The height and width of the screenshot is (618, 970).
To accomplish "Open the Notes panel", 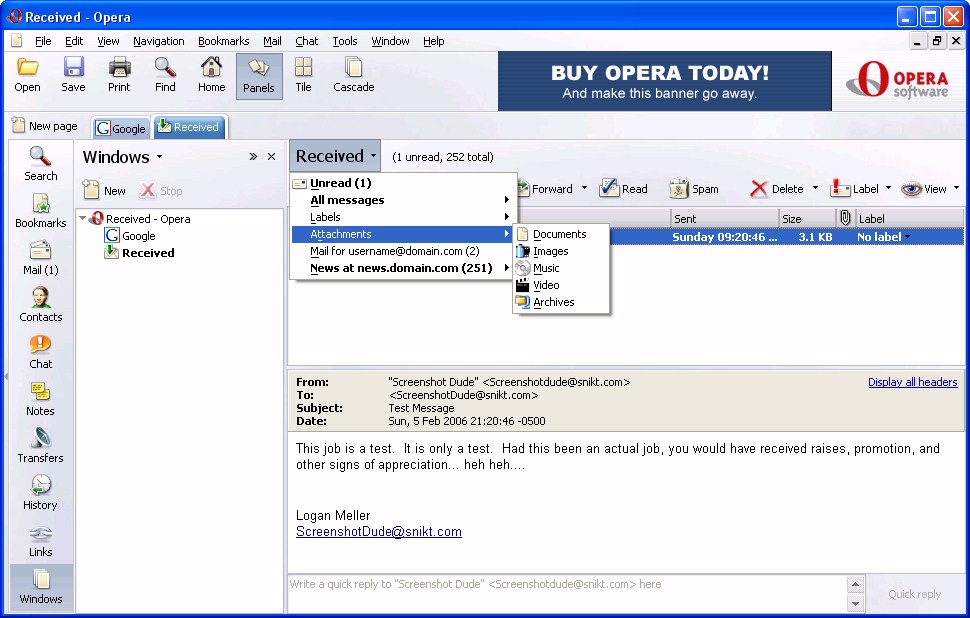I will [41, 399].
